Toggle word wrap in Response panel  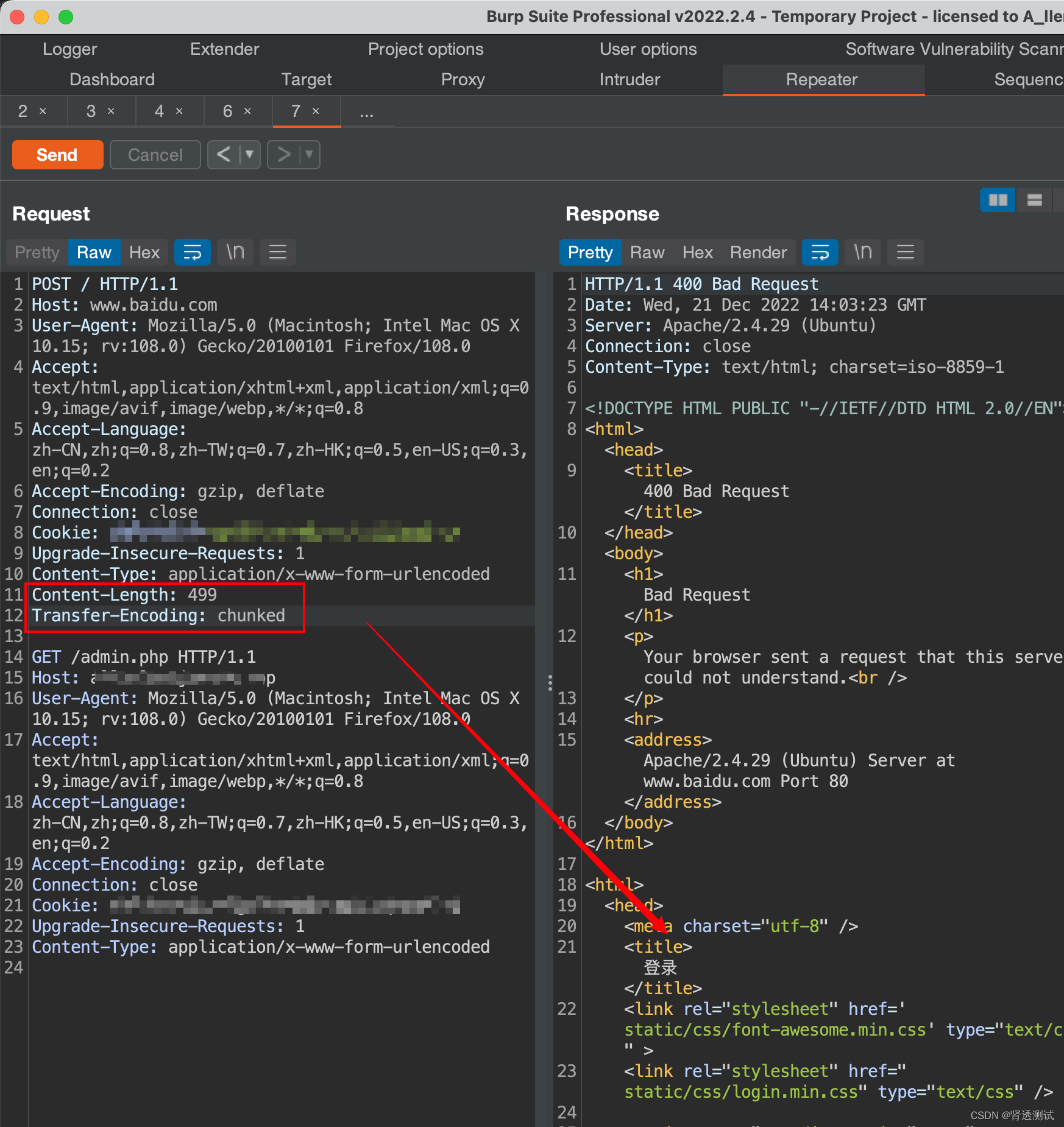click(820, 252)
